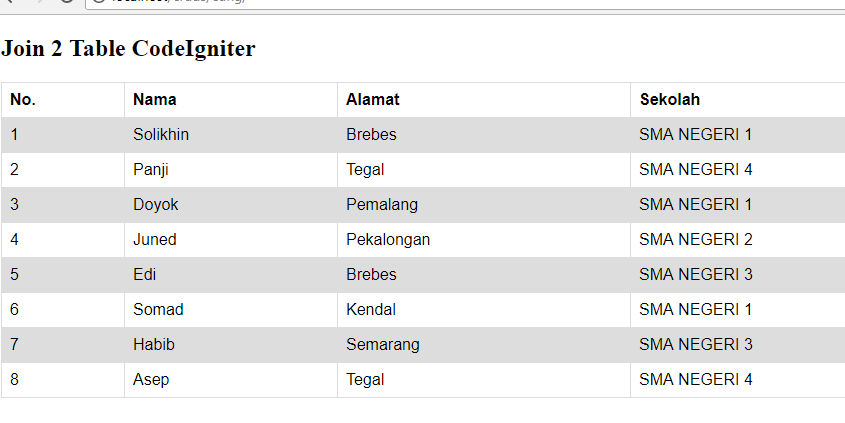845x423 pixels.
Task: Click the address Pekalongan
Action: [388, 240]
